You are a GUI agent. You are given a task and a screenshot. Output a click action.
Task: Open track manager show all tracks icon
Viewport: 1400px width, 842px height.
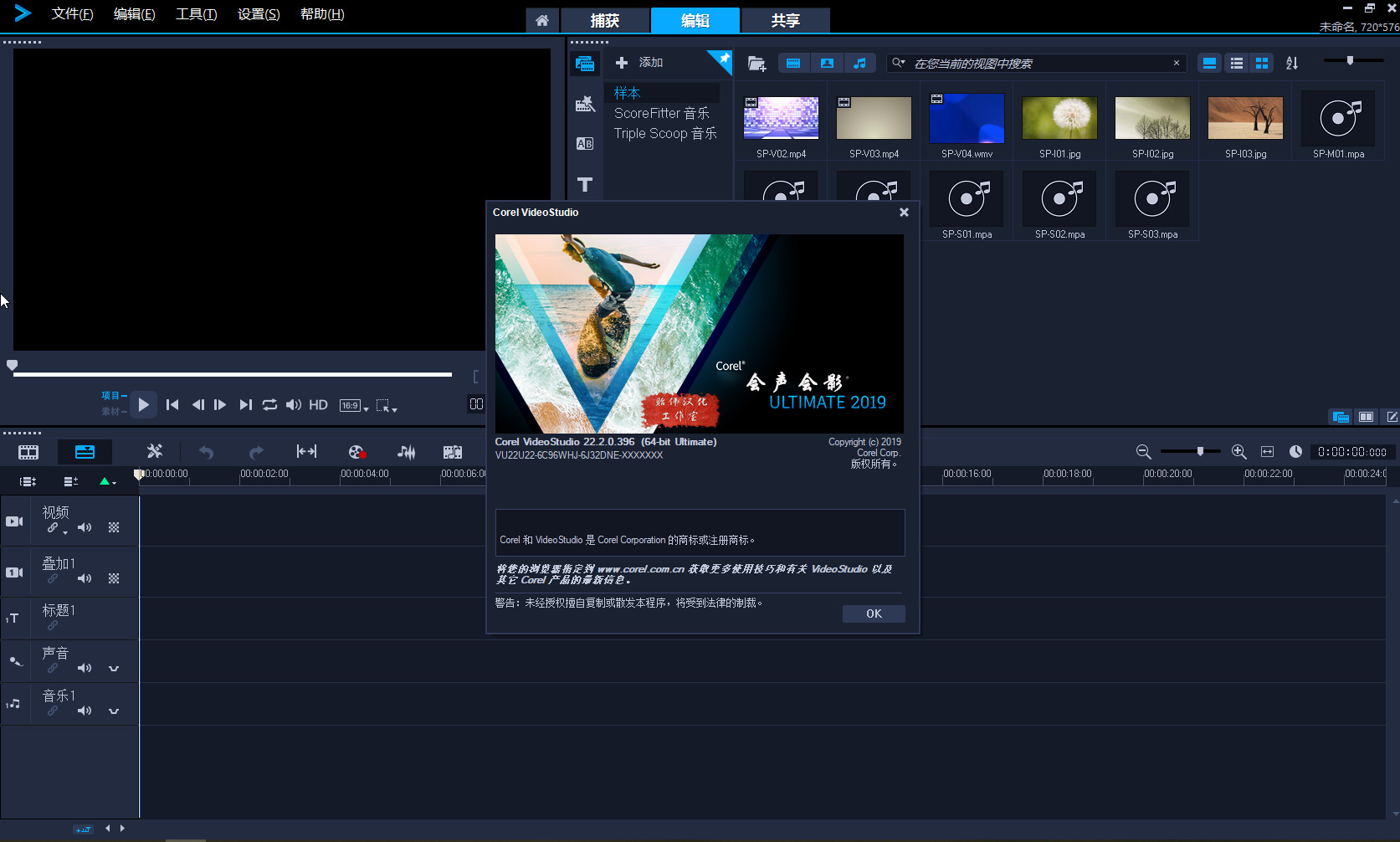coord(28,481)
